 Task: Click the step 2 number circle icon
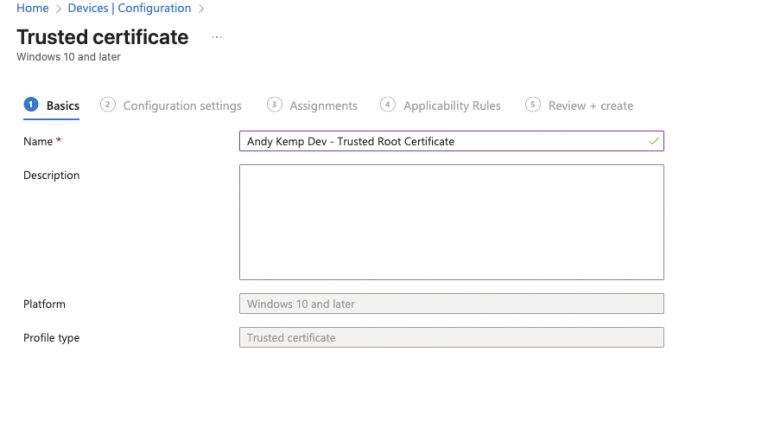[x=108, y=105]
